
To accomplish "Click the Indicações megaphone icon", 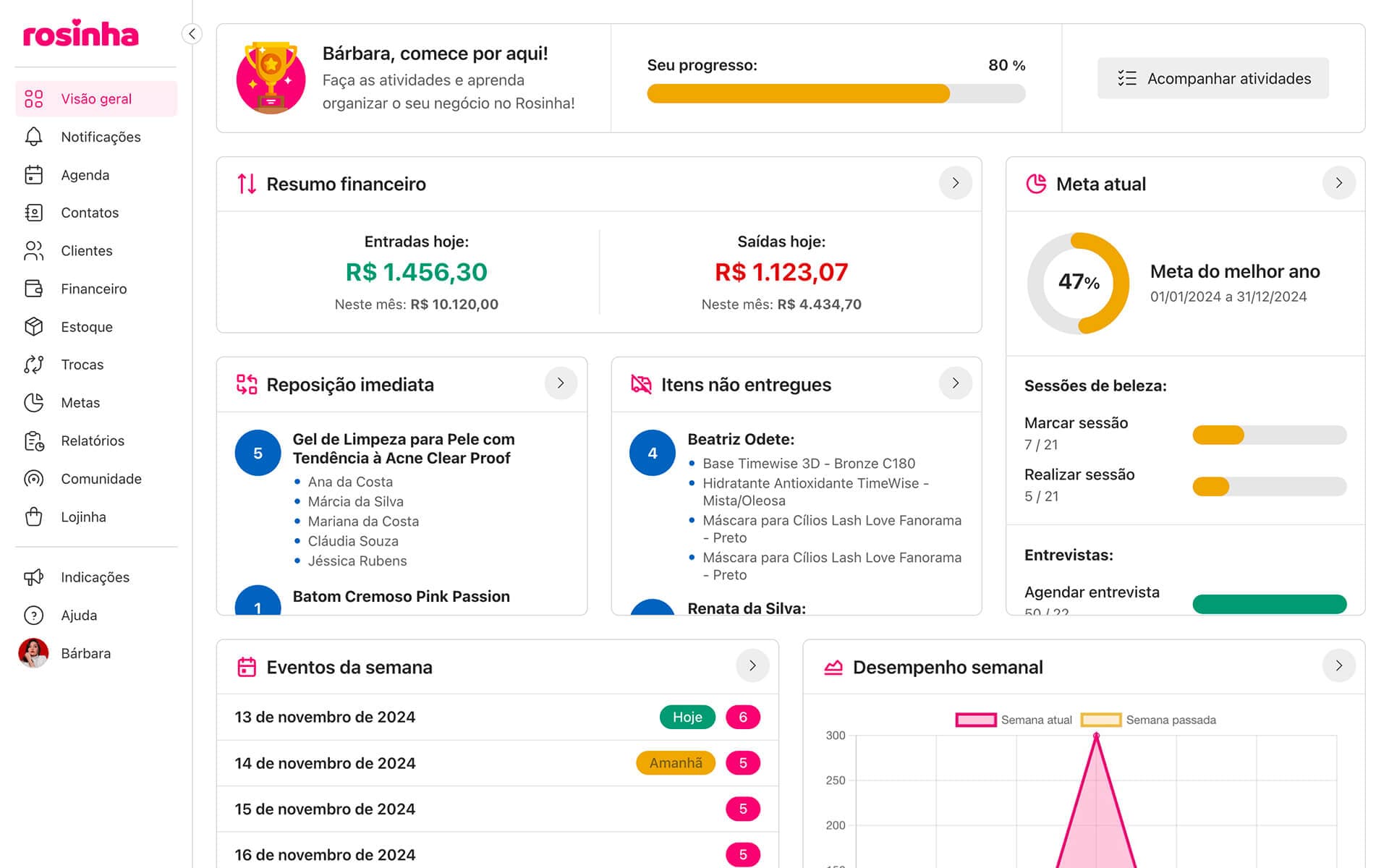I will [x=33, y=577].
